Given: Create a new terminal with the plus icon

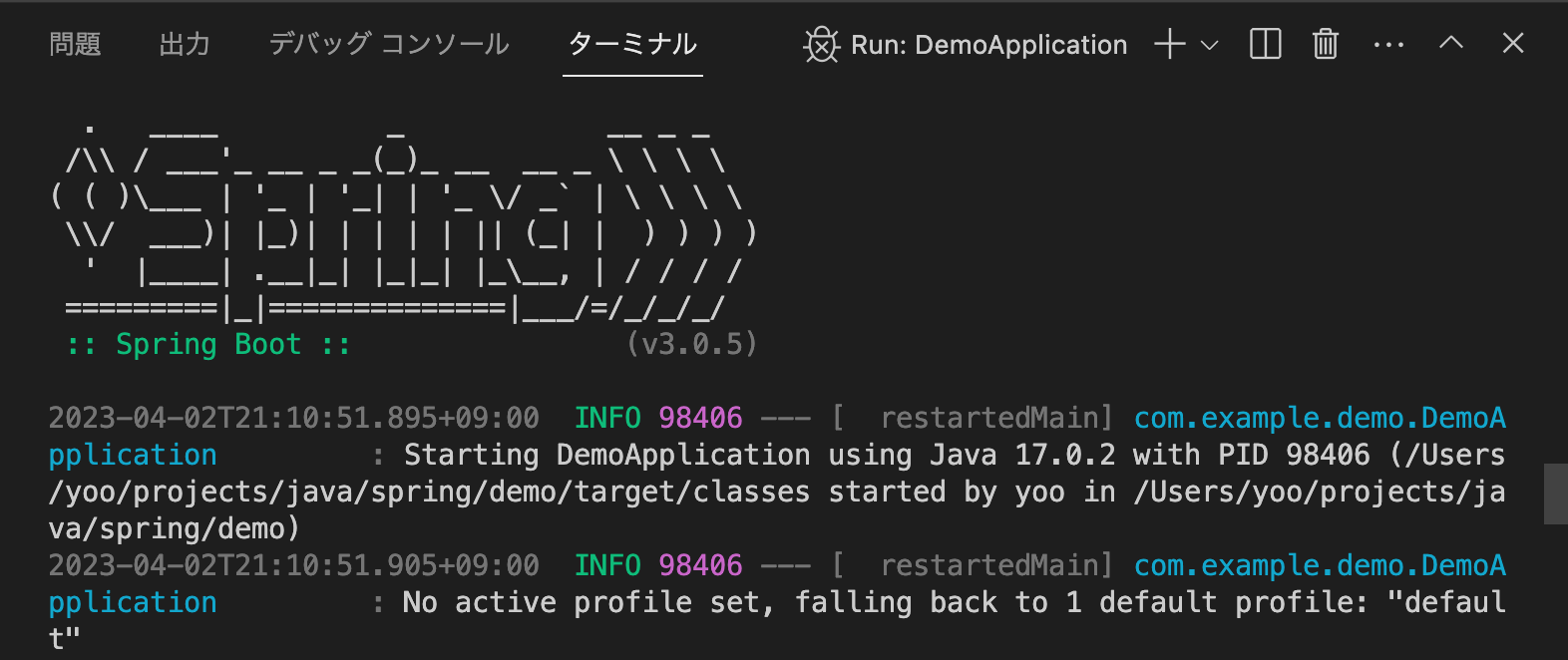Looking at the screenshot, I should click(1170, 45).
